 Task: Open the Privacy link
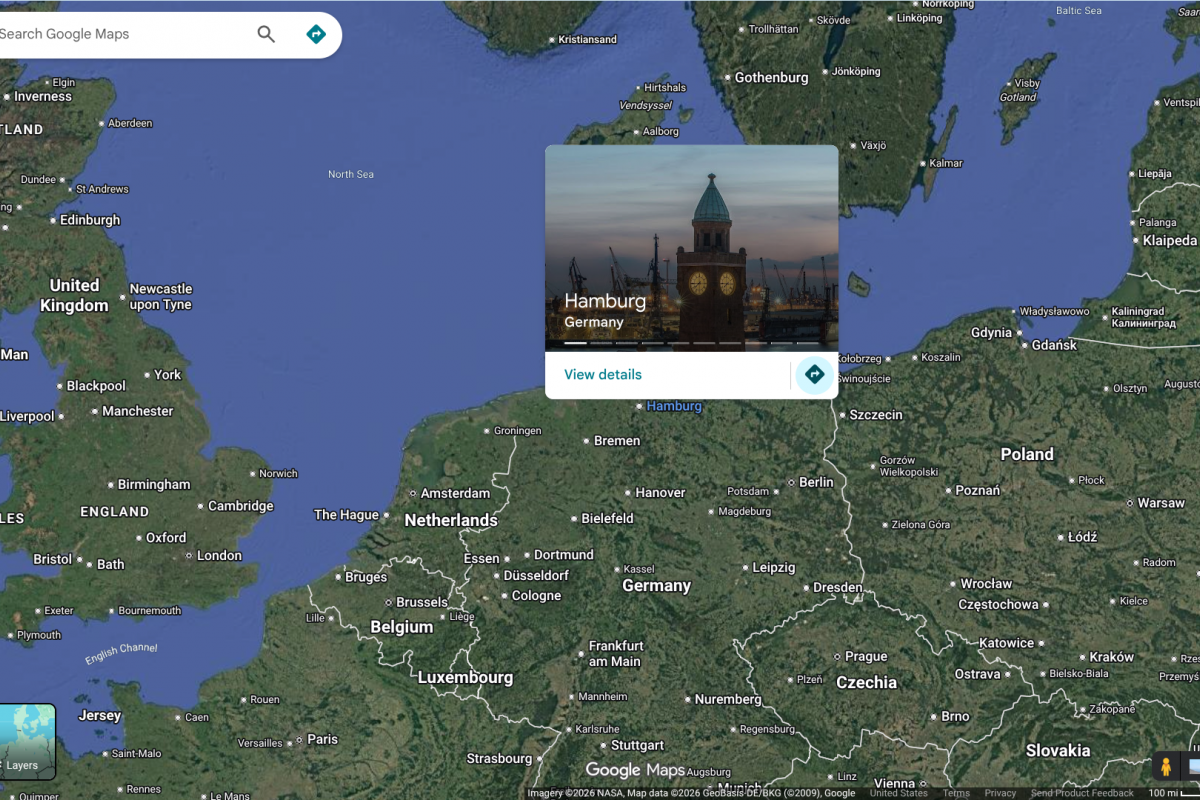point(1000,791)
